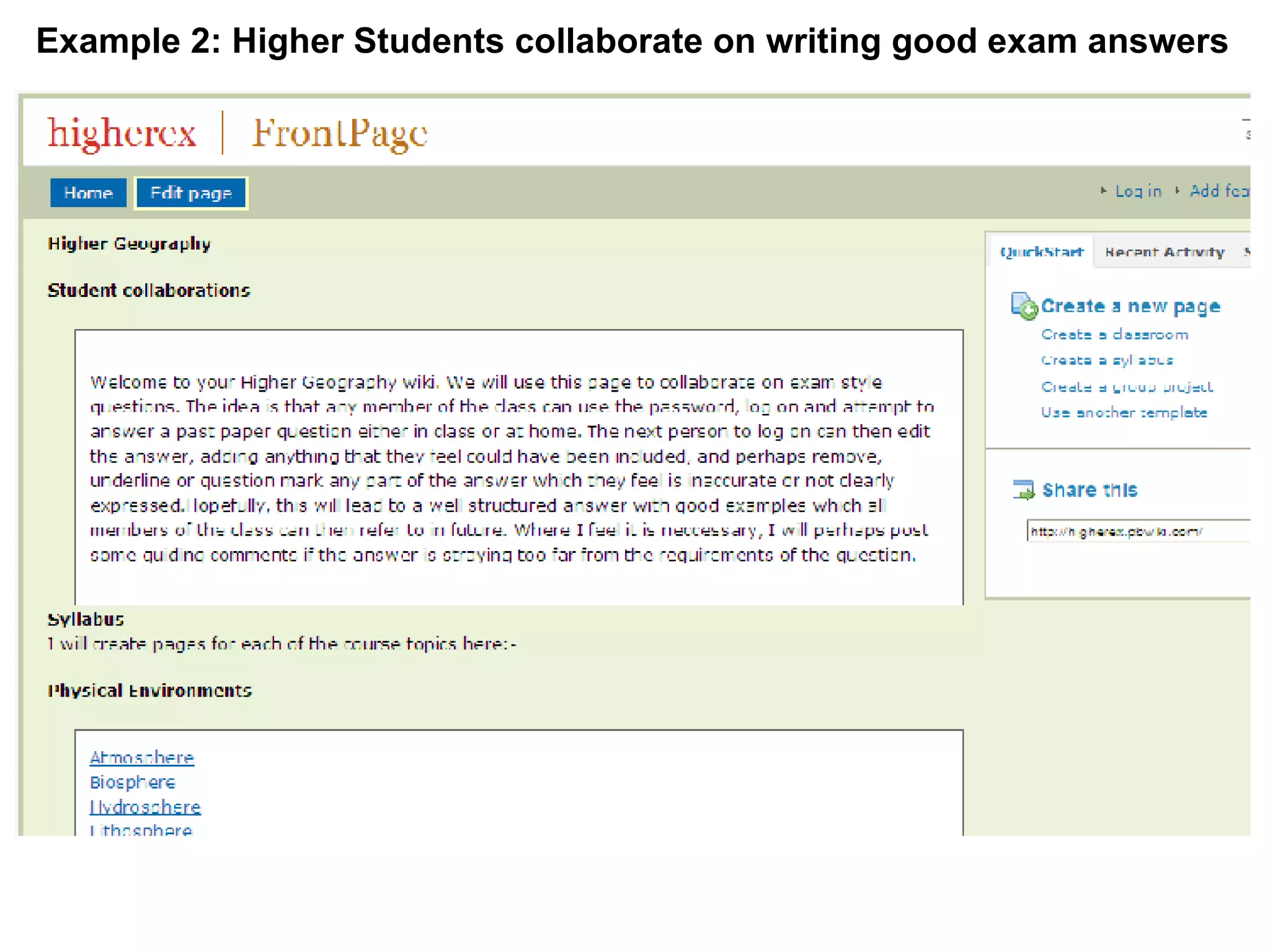The height and width of the screenshot is (952, 1270).
Task: Click the Welcome paragraph text
Action: point(512,469)
